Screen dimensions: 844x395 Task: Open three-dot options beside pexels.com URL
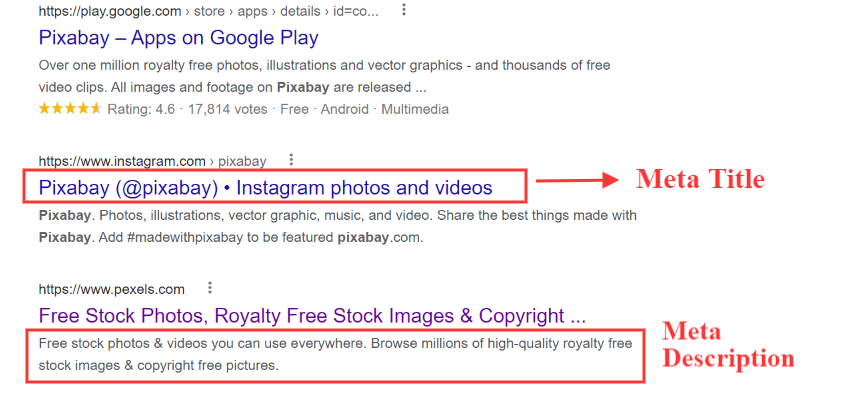pyautogui.click(x=210, y=288)
